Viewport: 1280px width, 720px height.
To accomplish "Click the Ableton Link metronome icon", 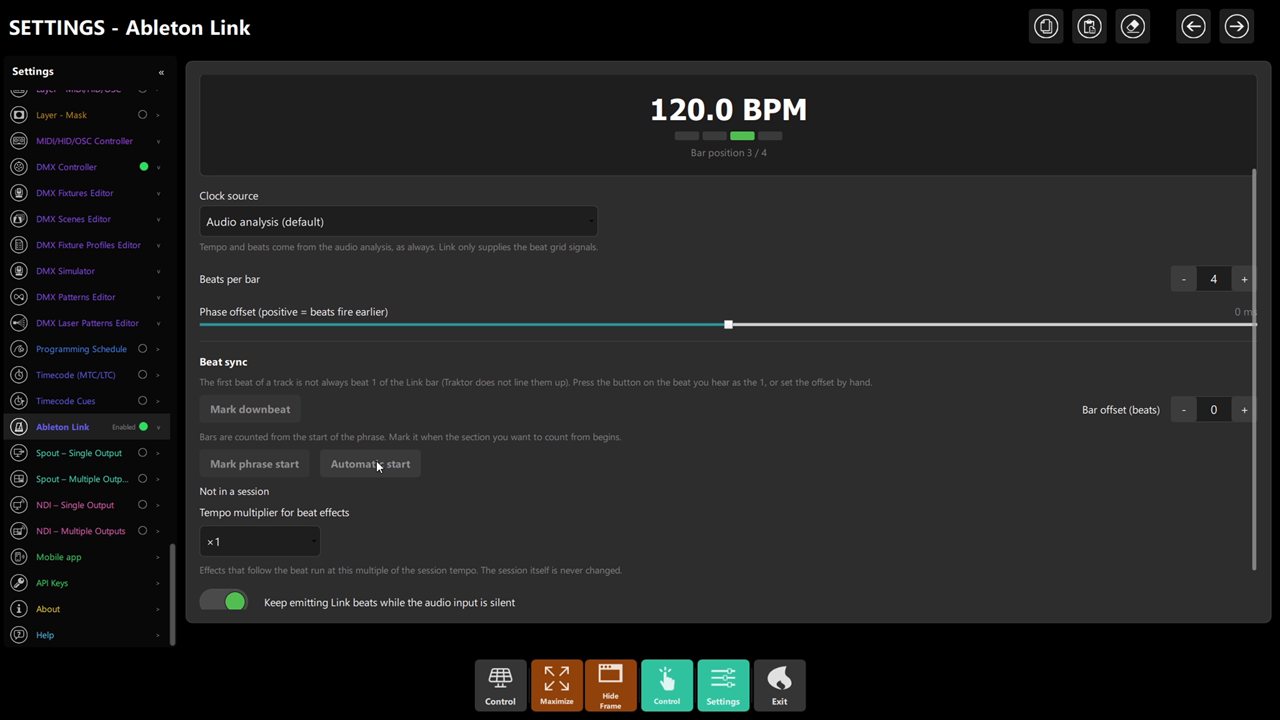I will click(18, 427).
